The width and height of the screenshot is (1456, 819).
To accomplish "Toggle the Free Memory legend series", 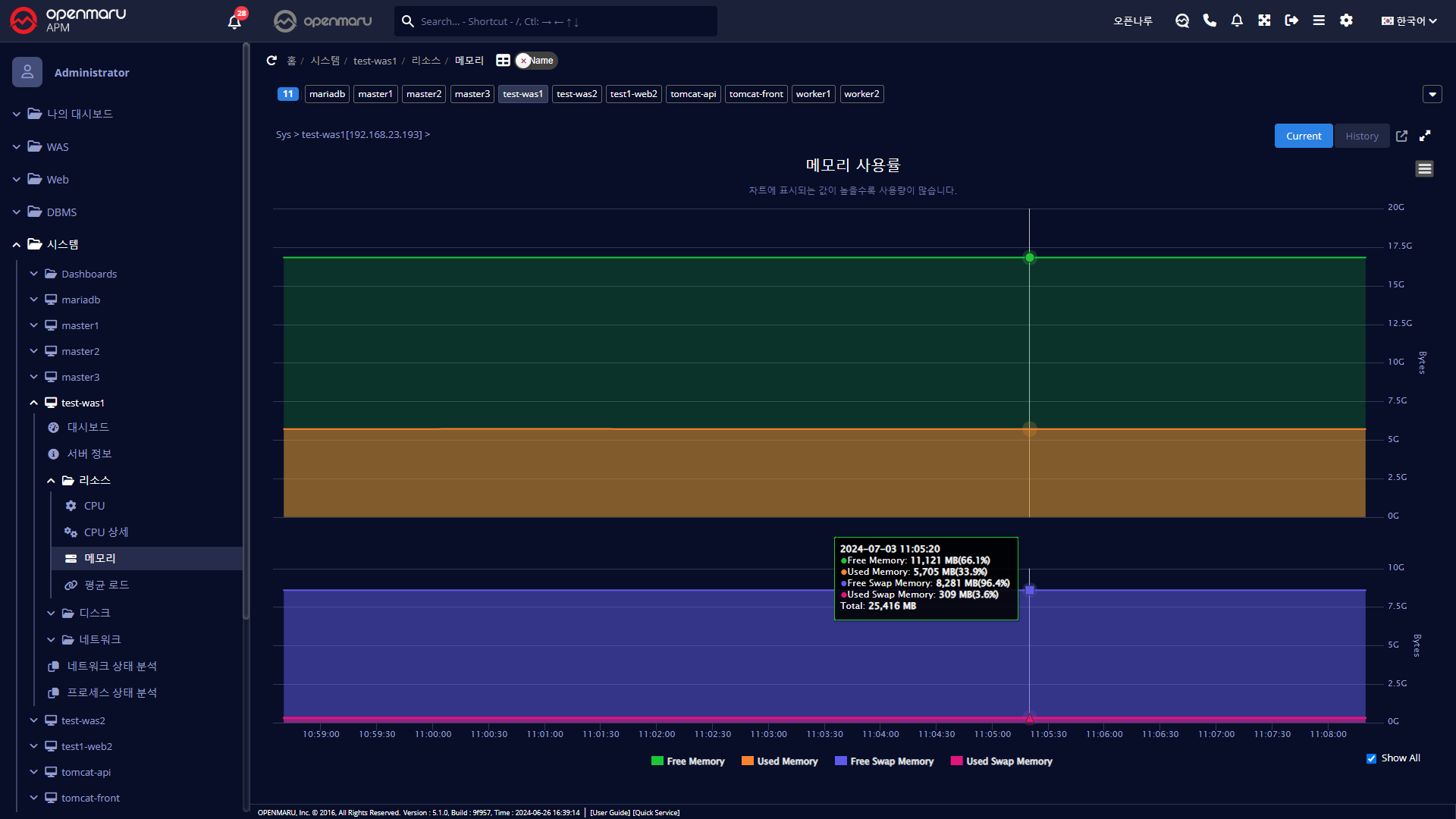I will pyautogui.click(x=688, y=761).
